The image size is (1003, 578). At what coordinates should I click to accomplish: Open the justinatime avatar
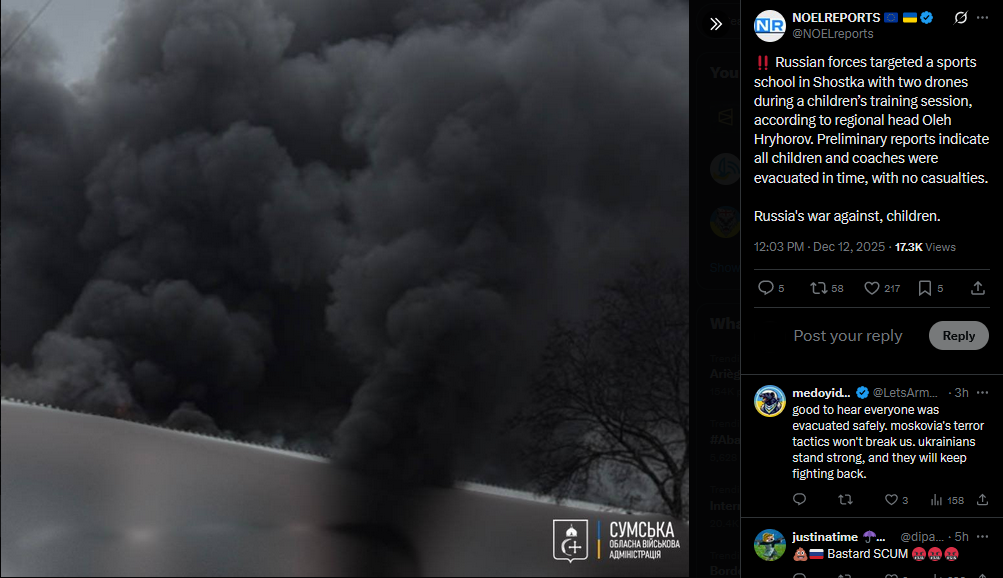770,545
